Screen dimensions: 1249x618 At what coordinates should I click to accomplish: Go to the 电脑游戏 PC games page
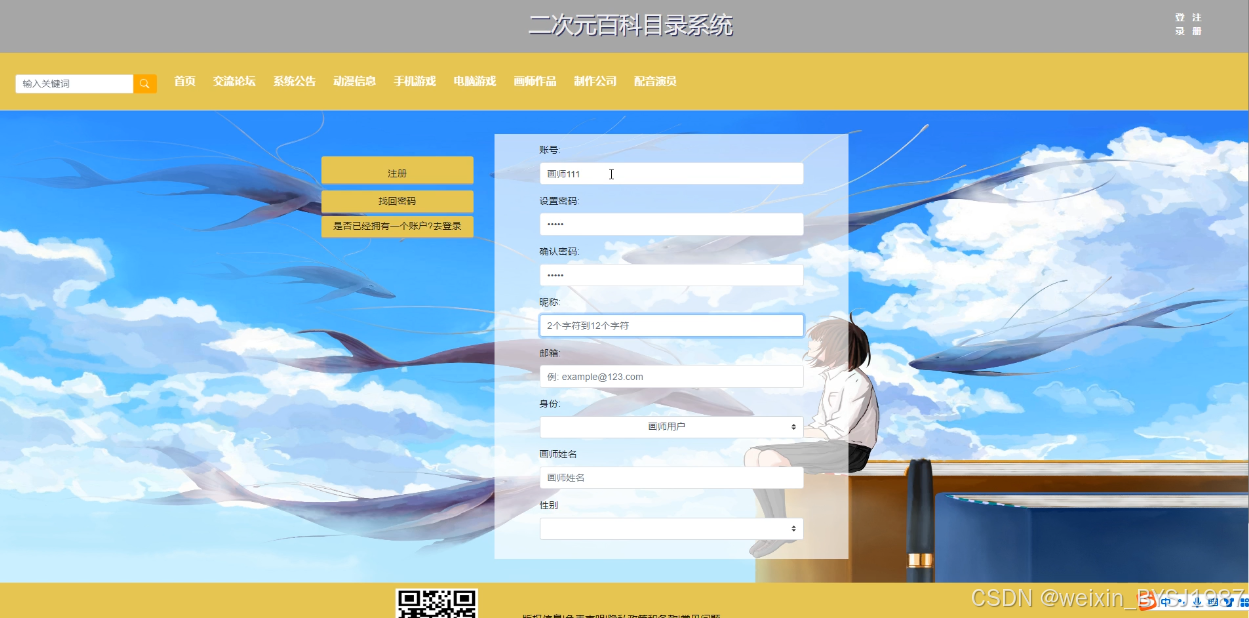pyautogui.click(x=474, y=81)
